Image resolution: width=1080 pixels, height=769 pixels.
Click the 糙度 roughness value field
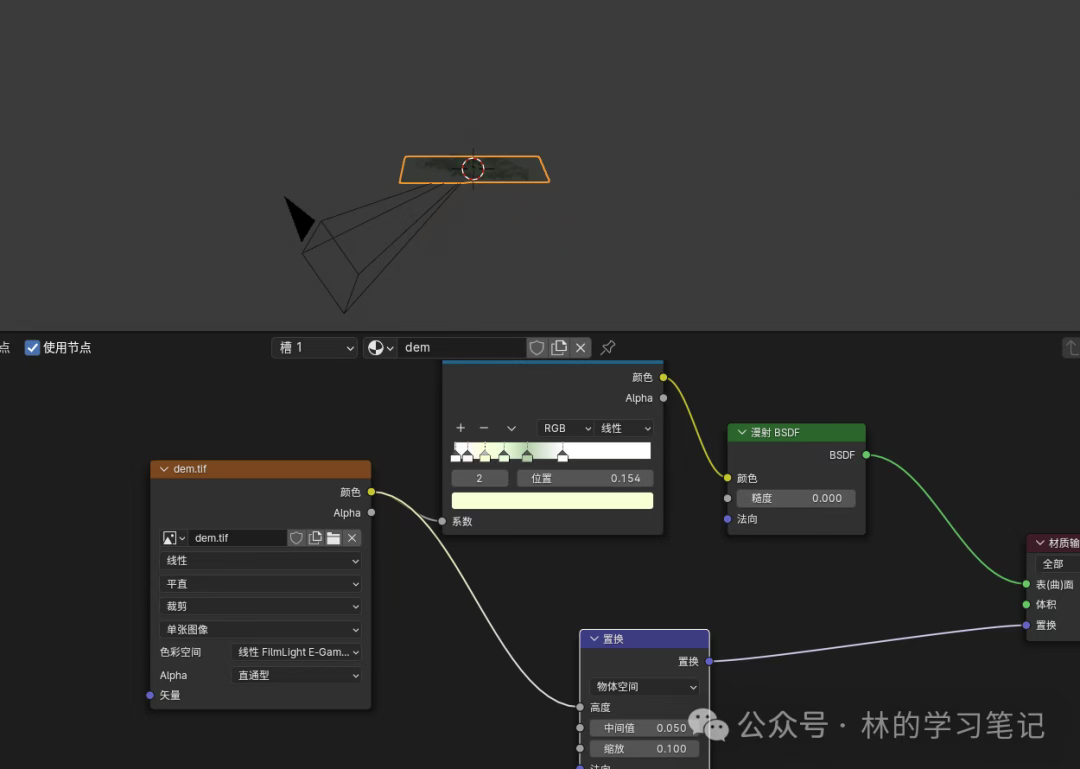796,498
